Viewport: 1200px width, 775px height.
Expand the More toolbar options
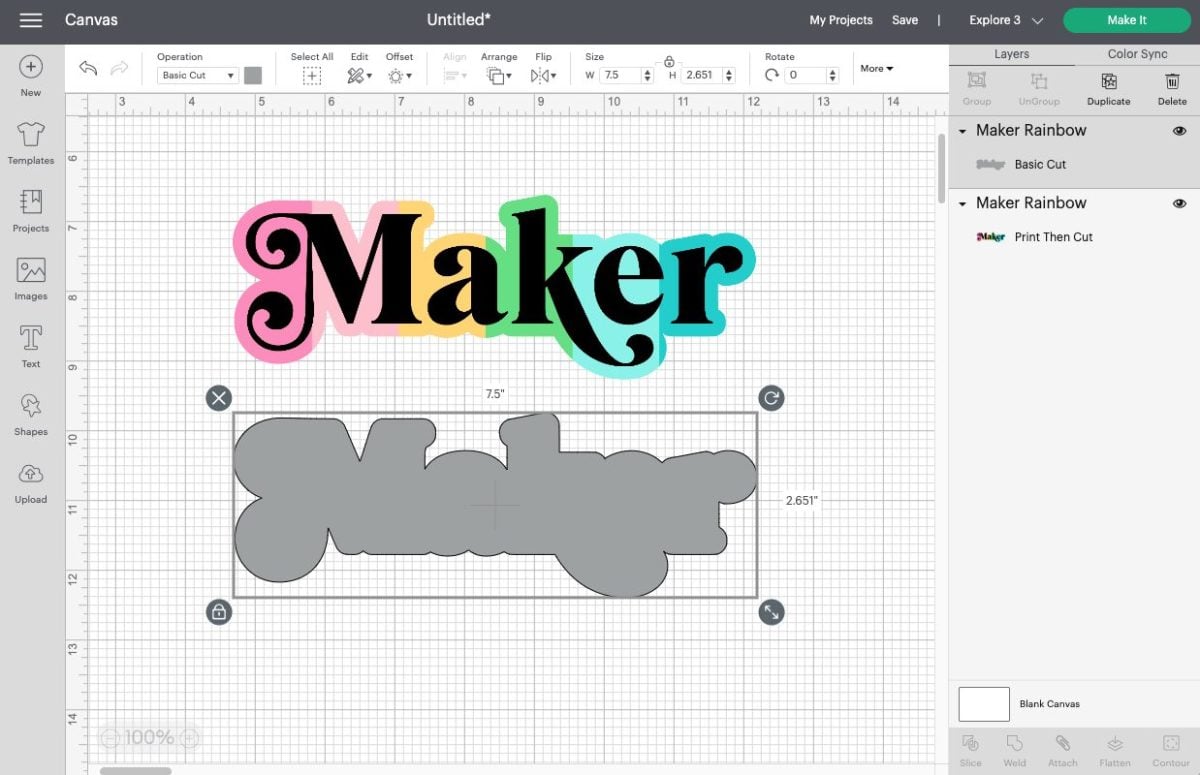(877, 68)
